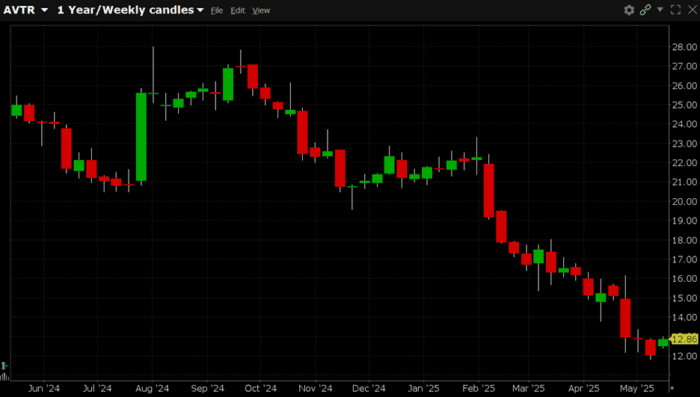Screen dimensions: 700x397
Task: Open the 1 Year/Weekly candles period dropdown
Action: click(130, 10)
